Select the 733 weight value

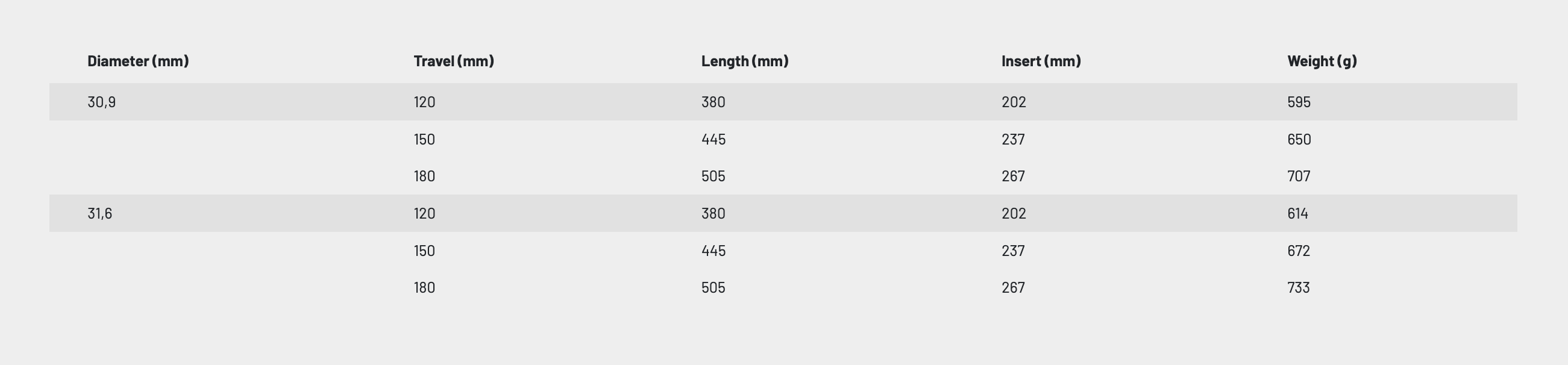tap(1299, 288)
